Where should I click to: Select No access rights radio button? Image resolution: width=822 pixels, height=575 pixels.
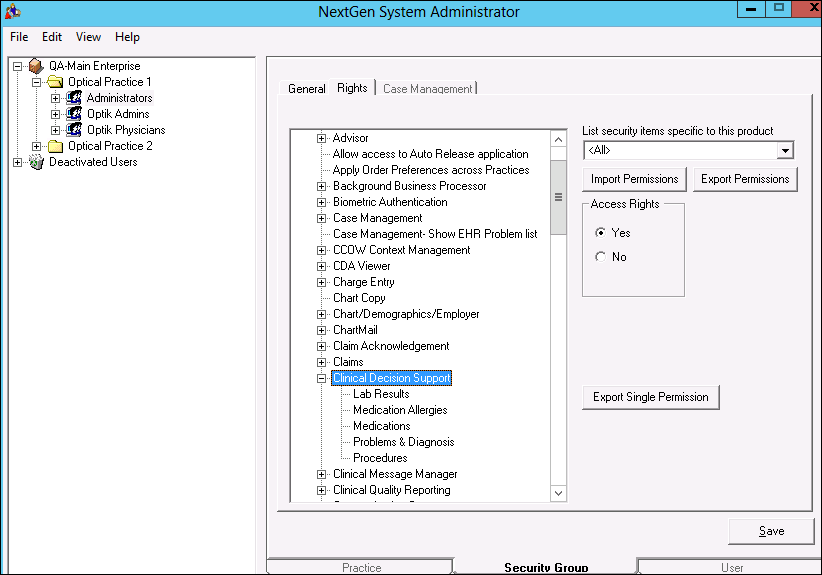(600, 256)
